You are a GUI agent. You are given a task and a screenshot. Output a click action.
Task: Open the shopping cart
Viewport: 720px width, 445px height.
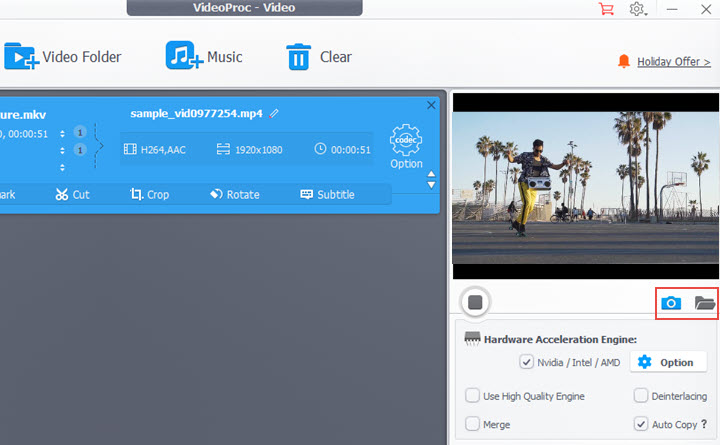point(606,9)
